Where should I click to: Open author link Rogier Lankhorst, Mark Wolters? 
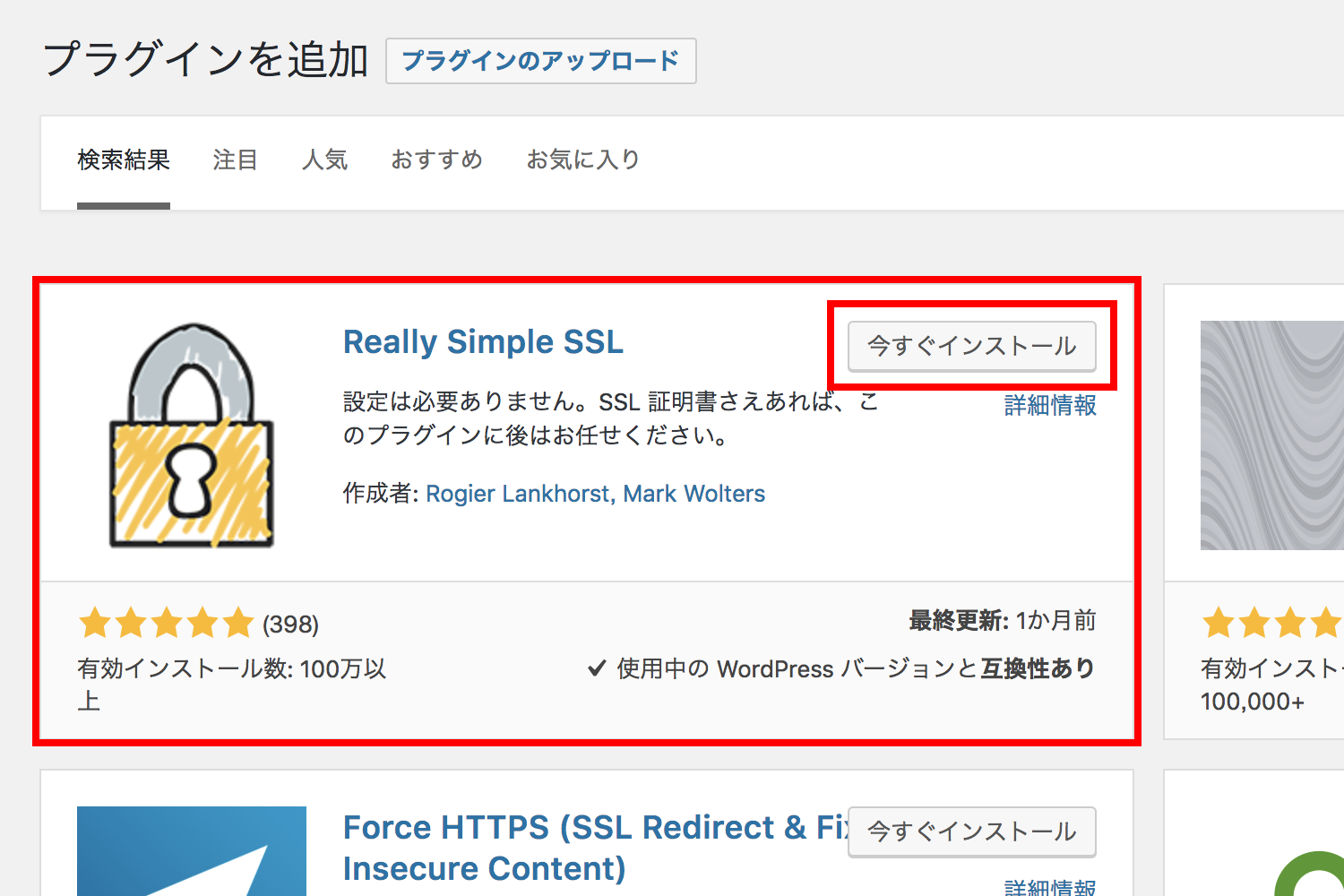coord(595,494)
